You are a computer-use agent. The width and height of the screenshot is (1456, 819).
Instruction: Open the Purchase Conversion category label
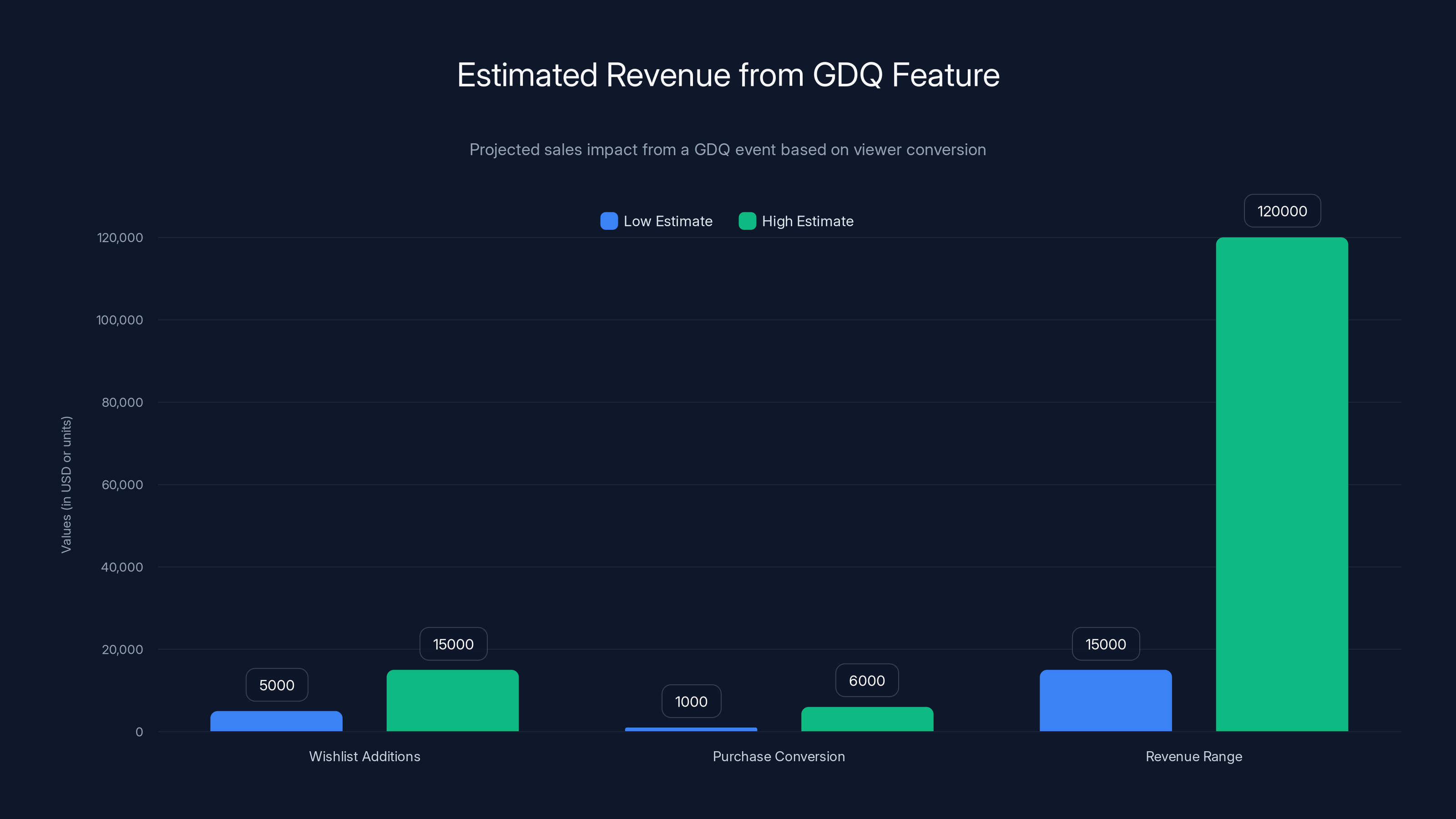click(x=779, y=756)
